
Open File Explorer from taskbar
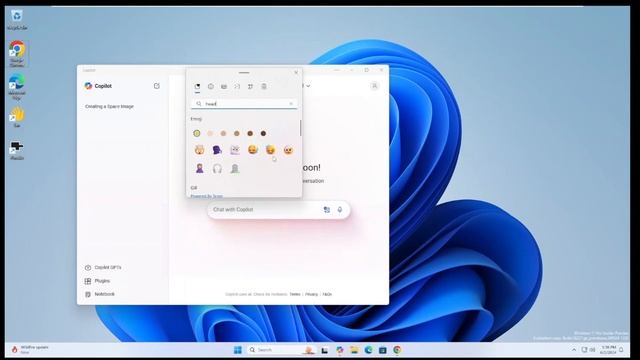pos(354,350)
